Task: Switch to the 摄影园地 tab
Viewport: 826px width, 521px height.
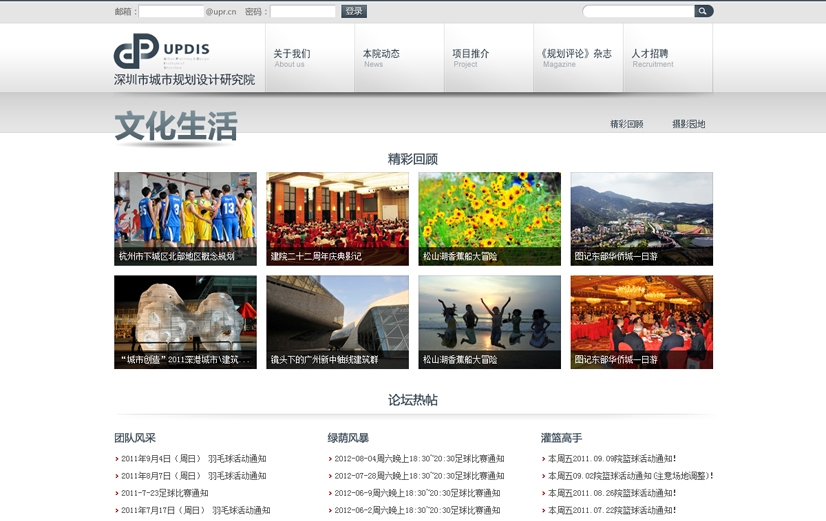Action: [x=688, y=124]
